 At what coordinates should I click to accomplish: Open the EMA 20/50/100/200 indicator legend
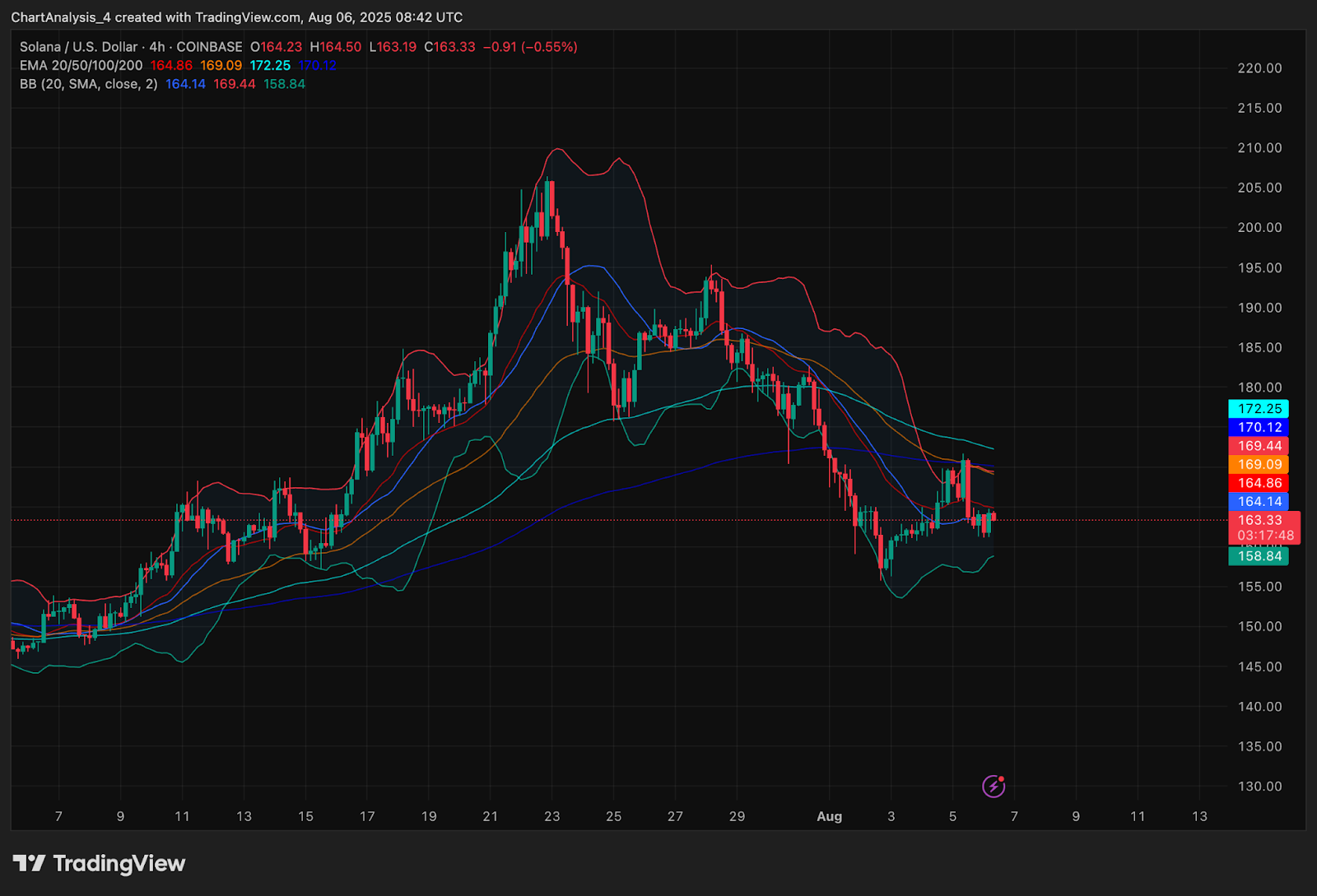coord(81,65)
